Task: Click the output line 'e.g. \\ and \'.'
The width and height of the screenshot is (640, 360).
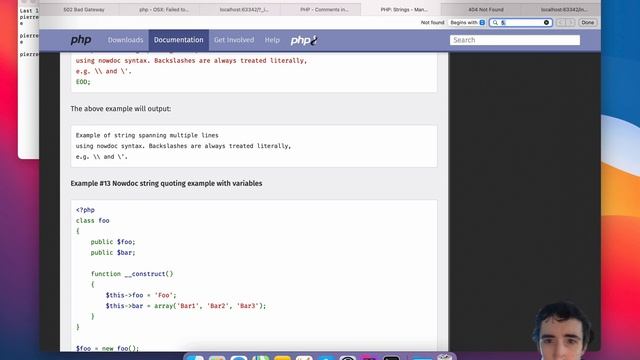Action: [102, 156]
